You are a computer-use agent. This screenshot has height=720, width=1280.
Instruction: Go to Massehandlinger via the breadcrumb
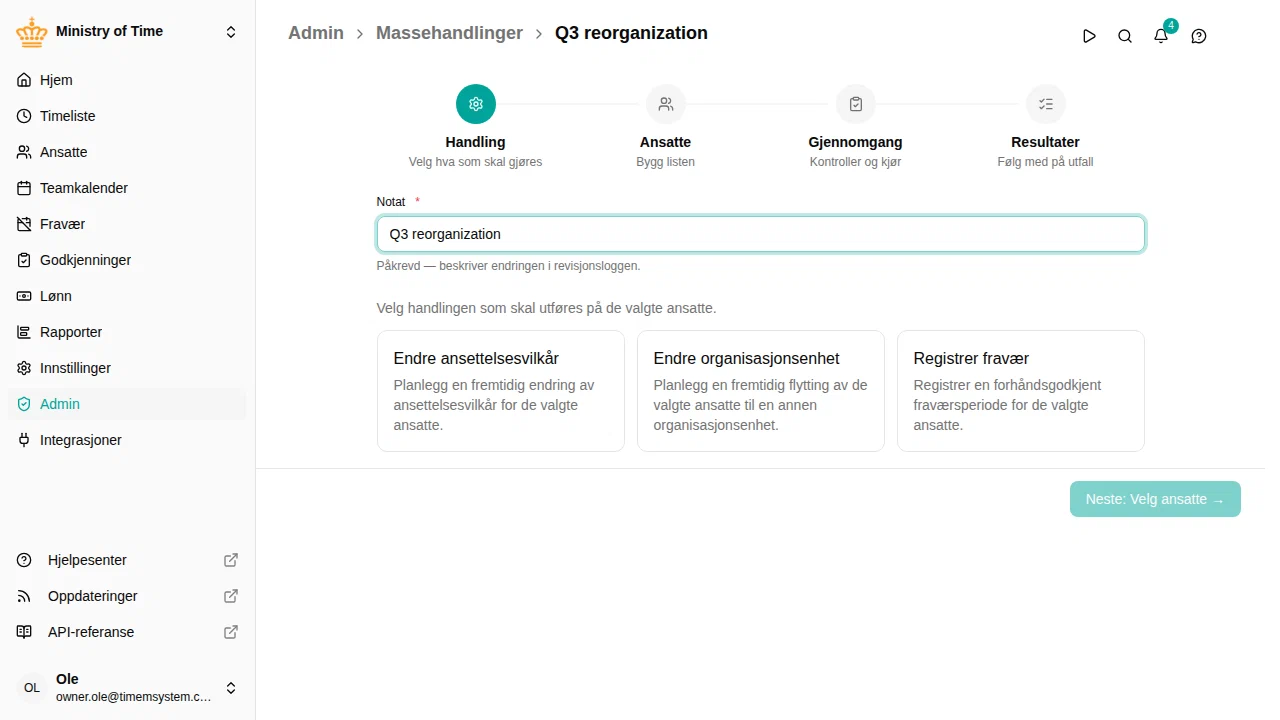pos(449,33)
